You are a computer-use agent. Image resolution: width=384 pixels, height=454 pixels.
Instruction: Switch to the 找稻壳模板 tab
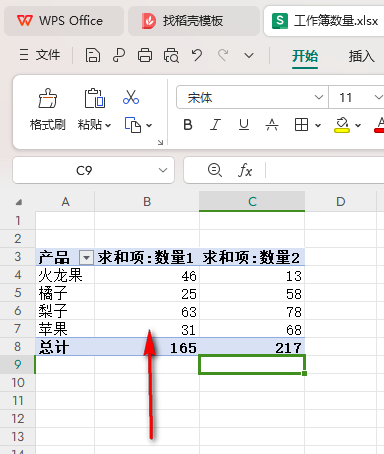194,21
